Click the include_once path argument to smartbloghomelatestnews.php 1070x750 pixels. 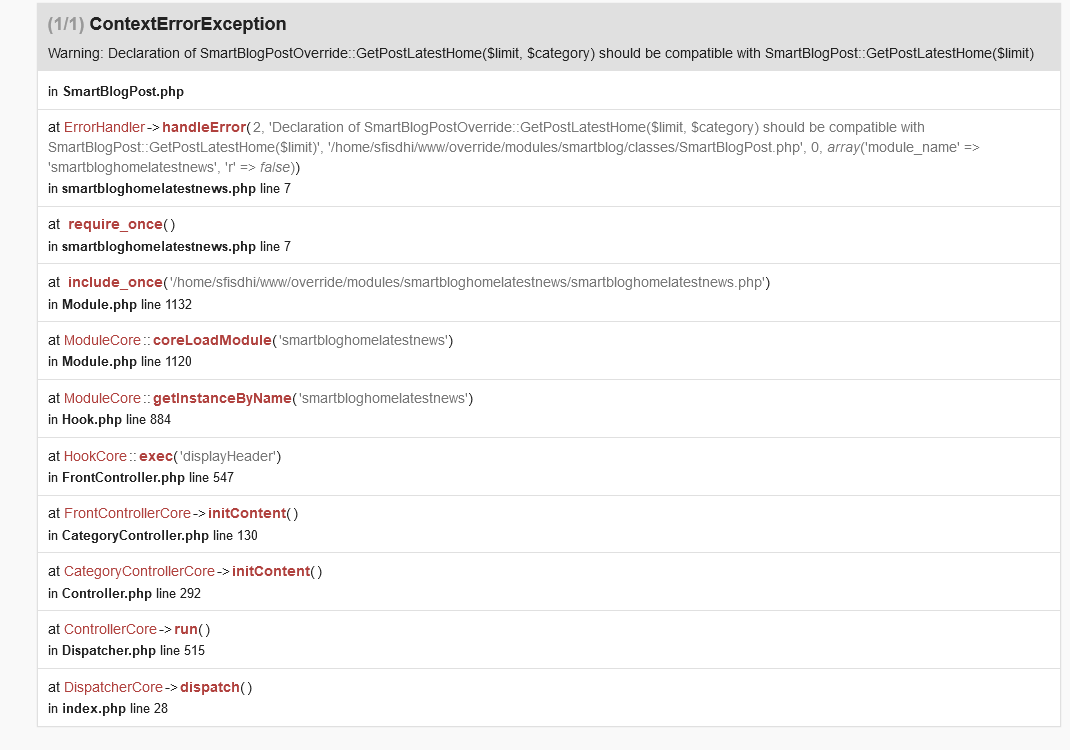[x=467, y=283]
